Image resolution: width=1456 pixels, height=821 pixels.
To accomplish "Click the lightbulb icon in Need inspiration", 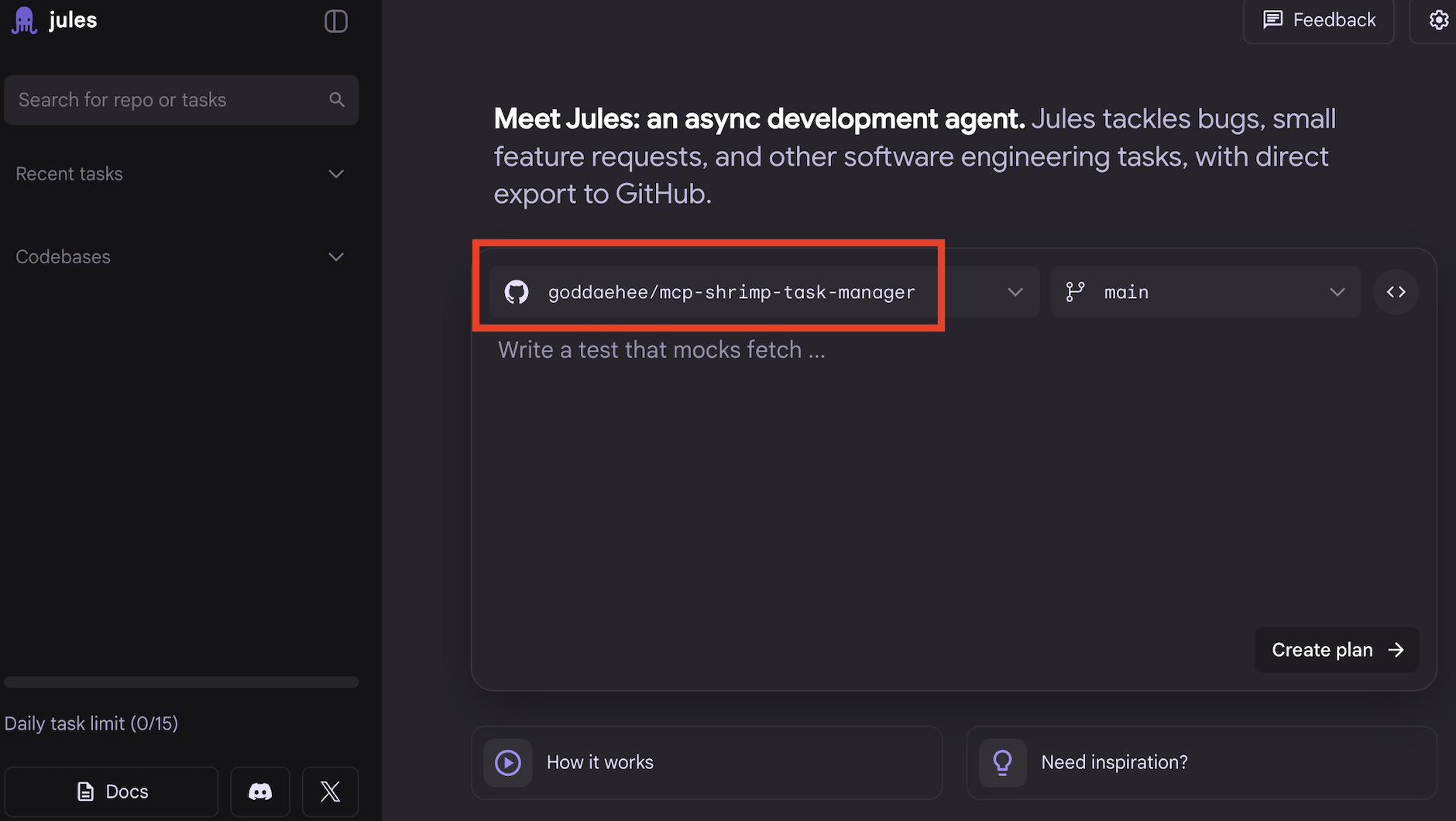I will click(x=1003, y=763).
